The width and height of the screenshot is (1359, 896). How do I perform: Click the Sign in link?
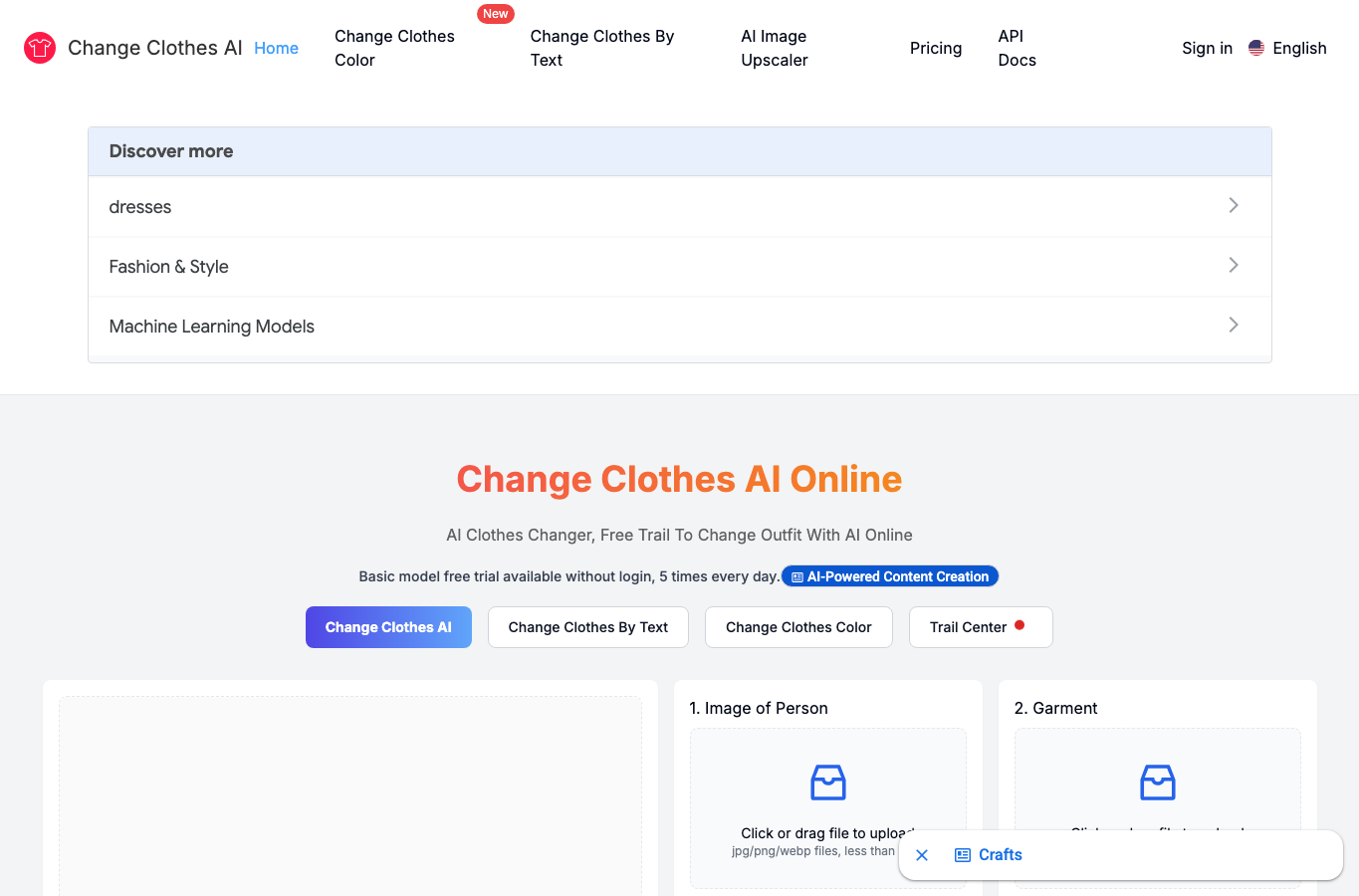[x=1207, y=48]
